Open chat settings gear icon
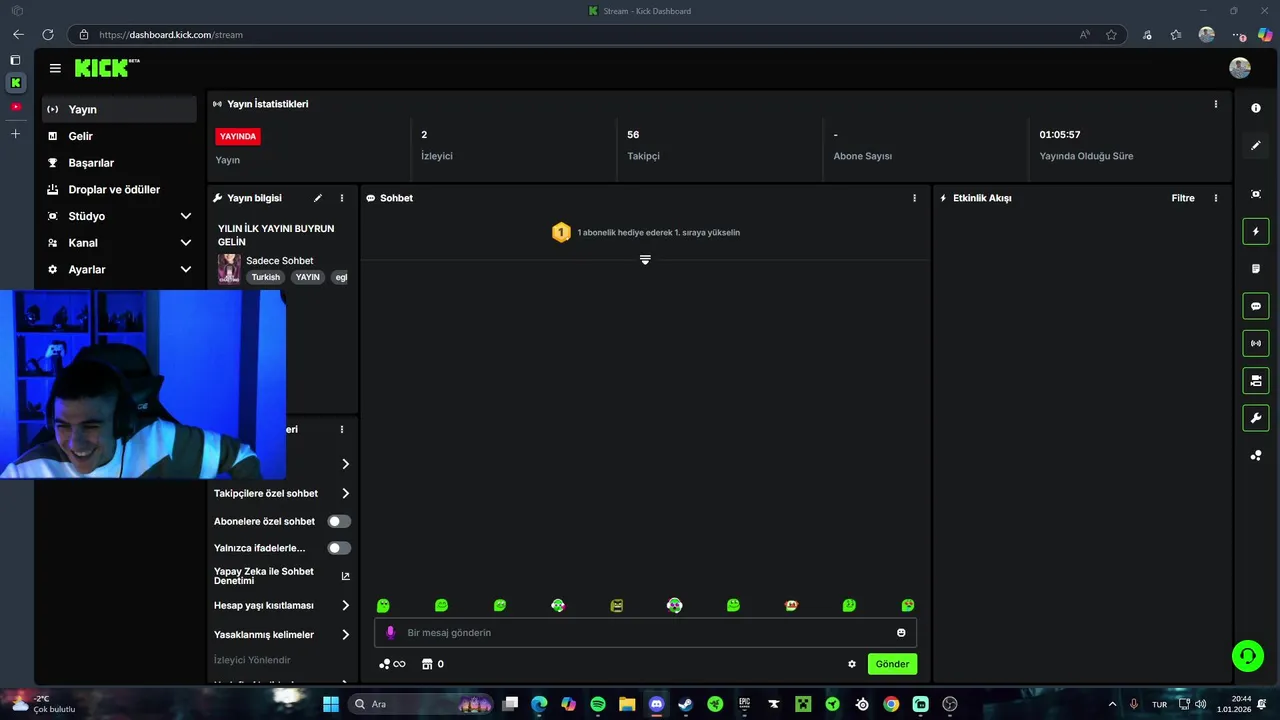This screenshot has width=1280, height=720. coord(852,664)
